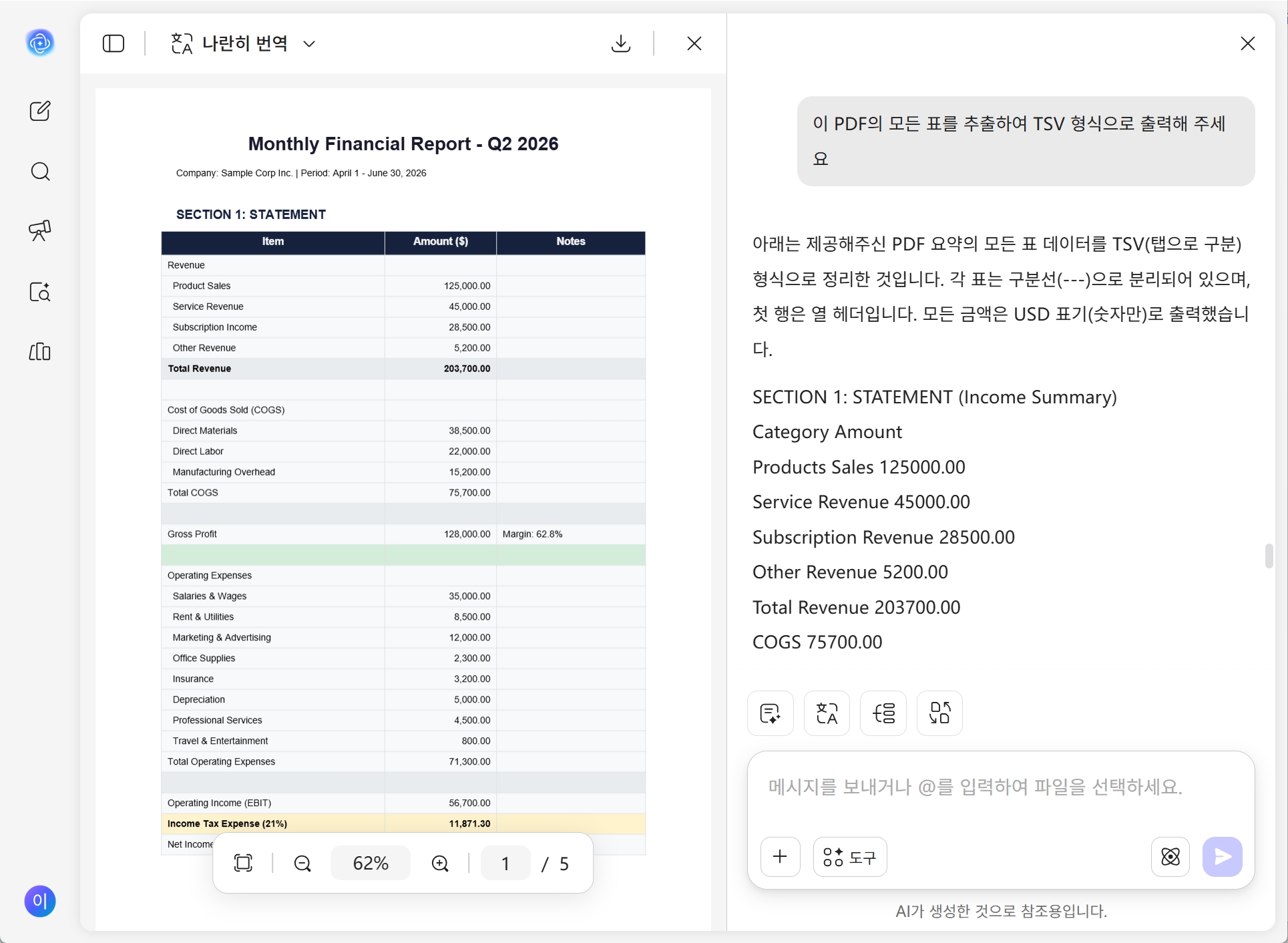
Task: Open the search icon in sidebar
Action: 40,172
